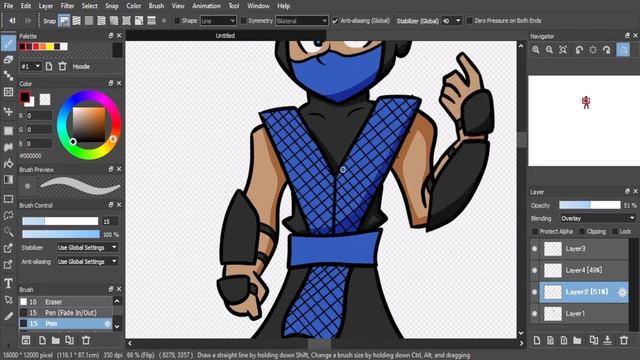Select the Eyedropper tool
This screenshot has height=360, width=640.
click(8, 316)
